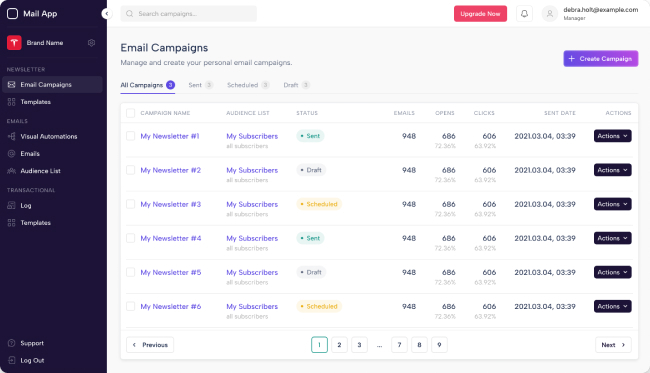
Task: Check the My Newsletter #2 checkbox
Action: (x=131, y=170)
